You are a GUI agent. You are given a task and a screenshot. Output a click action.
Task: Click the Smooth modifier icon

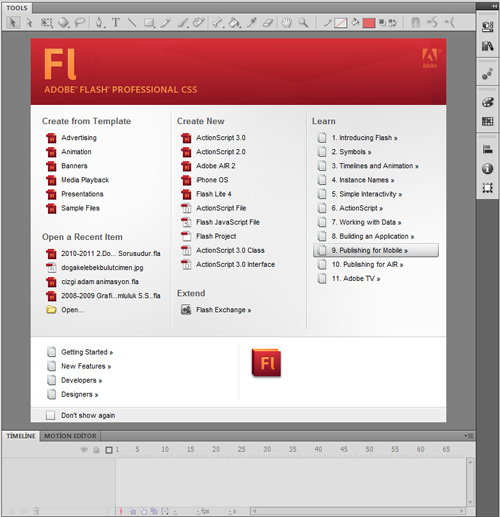point(432,23)
